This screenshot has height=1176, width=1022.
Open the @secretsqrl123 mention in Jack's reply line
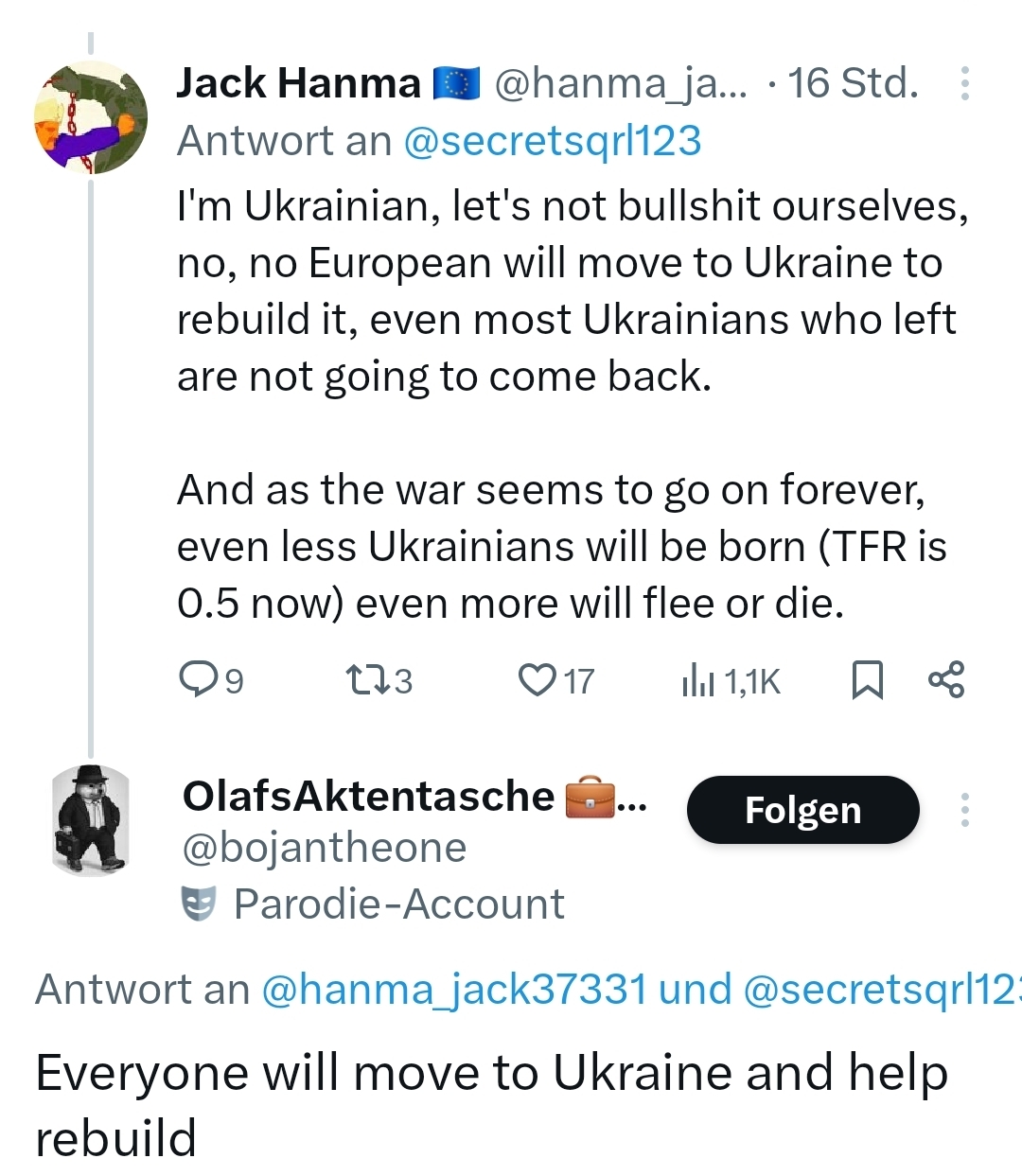click(552, 141)
